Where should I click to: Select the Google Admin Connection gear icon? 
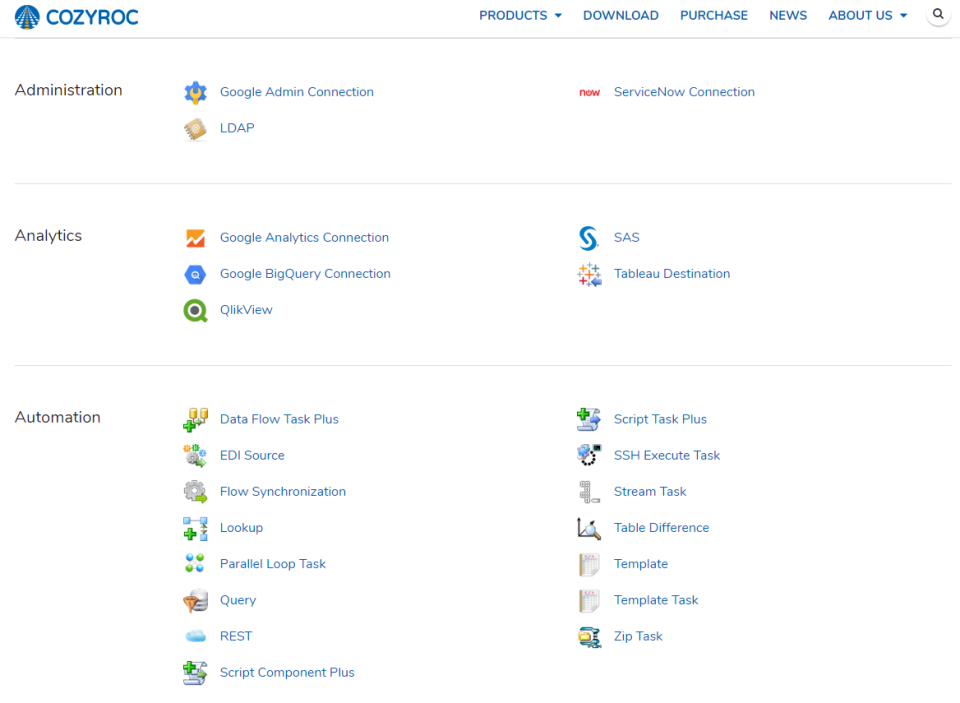tap(196, 91)
